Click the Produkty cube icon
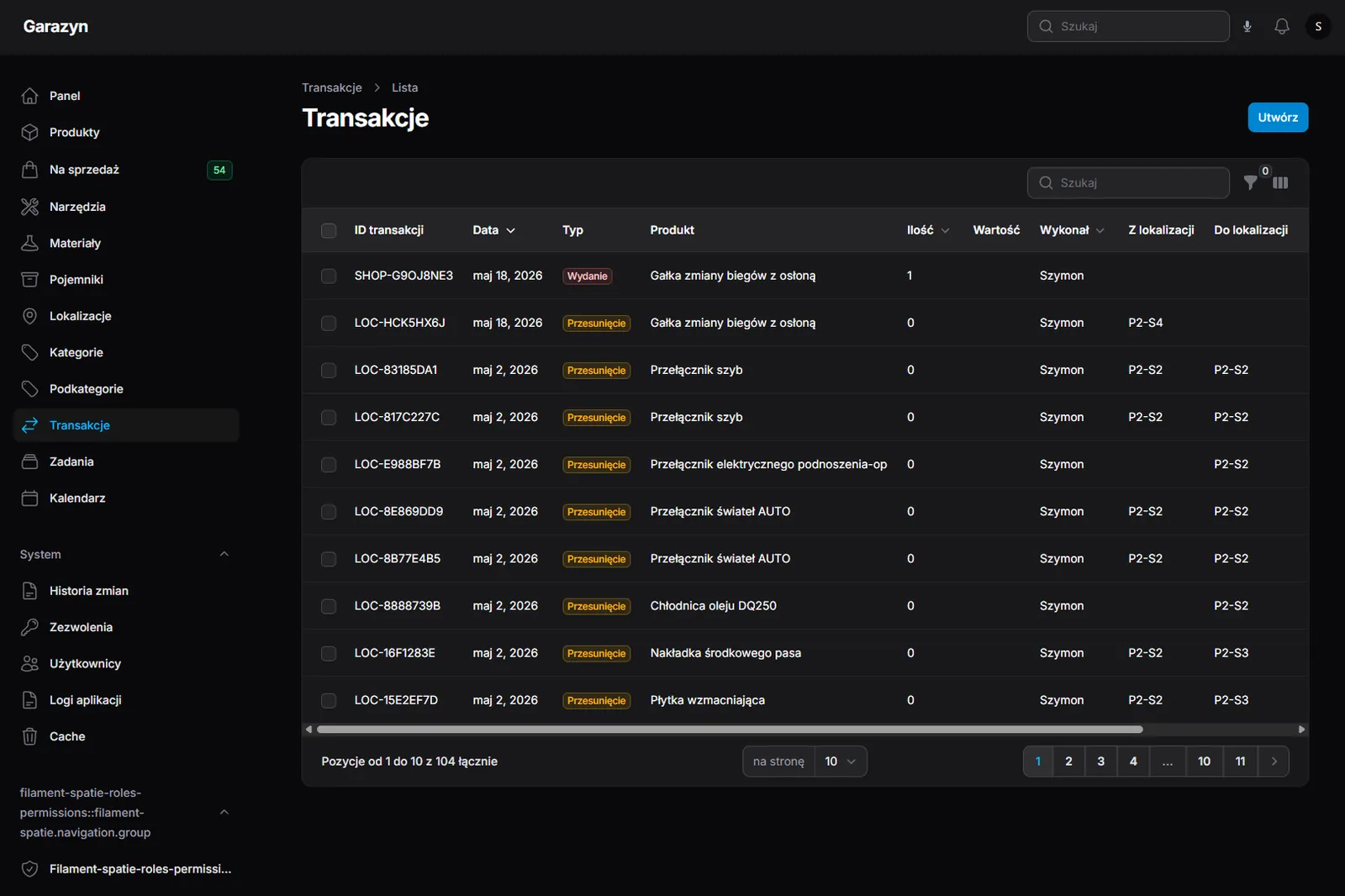Screen dimensions: 1345x896 click(x=29, y=132)
